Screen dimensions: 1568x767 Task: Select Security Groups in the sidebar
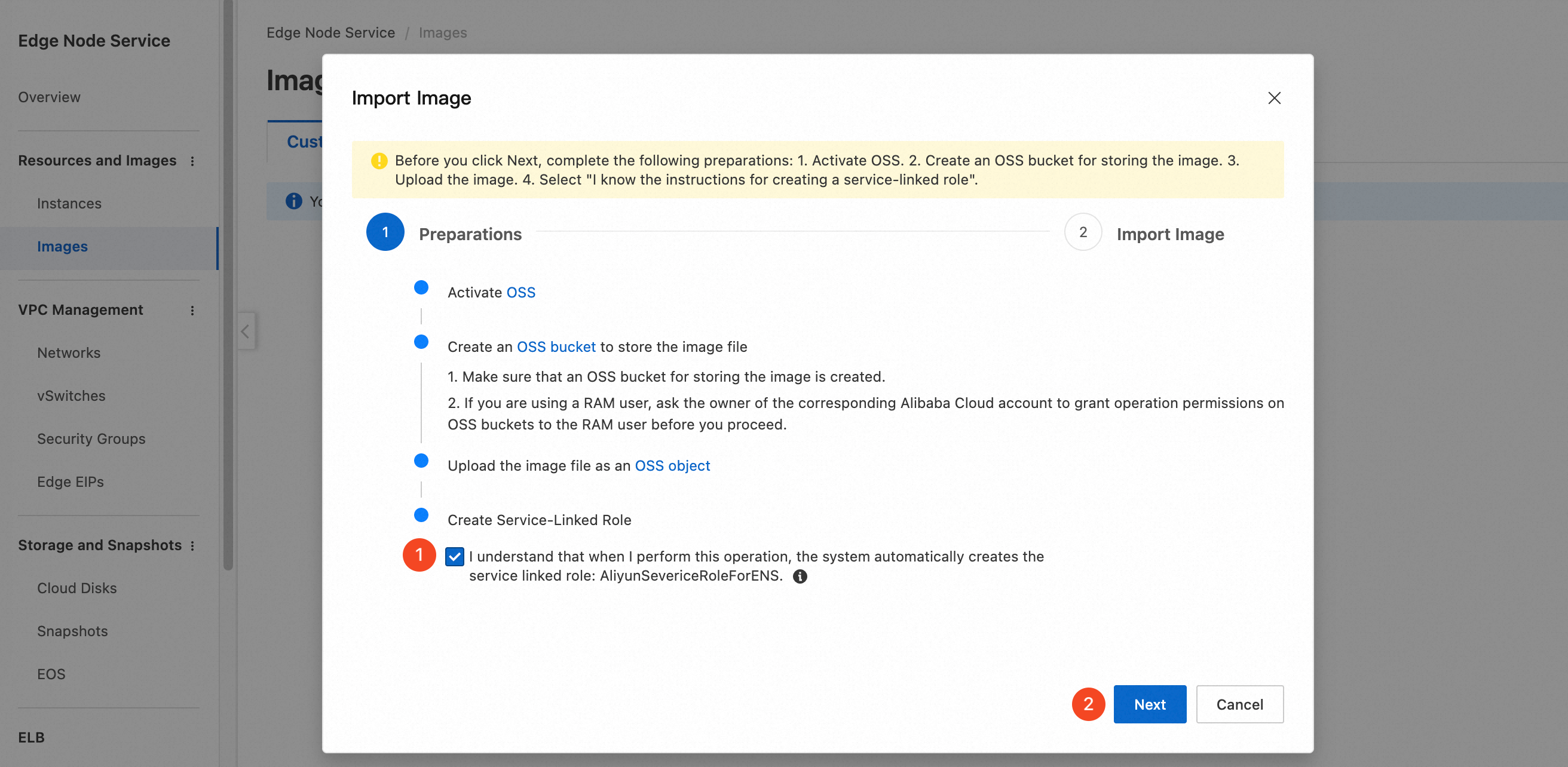tap(91, 438)
